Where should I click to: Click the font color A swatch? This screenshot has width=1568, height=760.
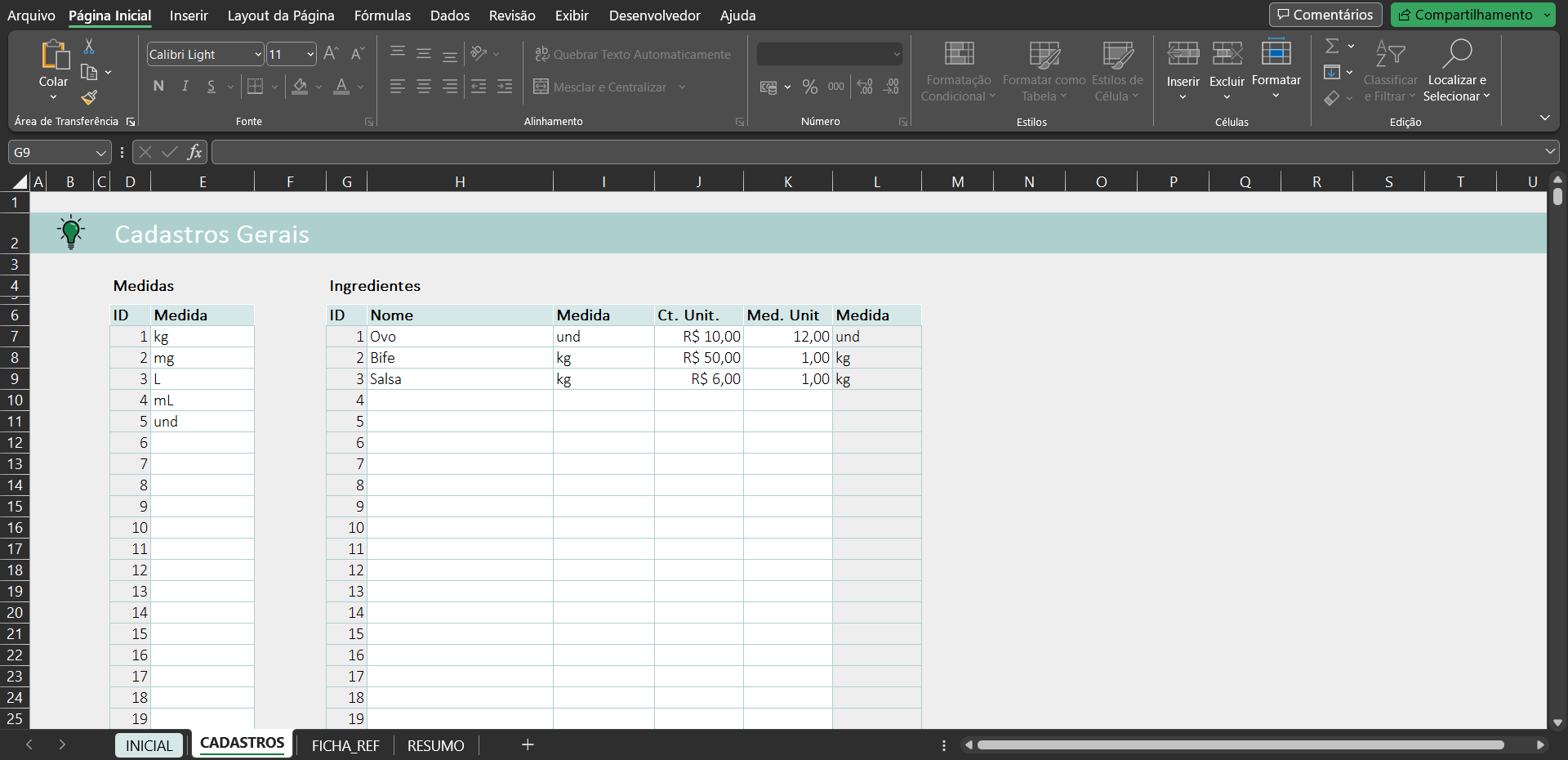click(341, 87)
